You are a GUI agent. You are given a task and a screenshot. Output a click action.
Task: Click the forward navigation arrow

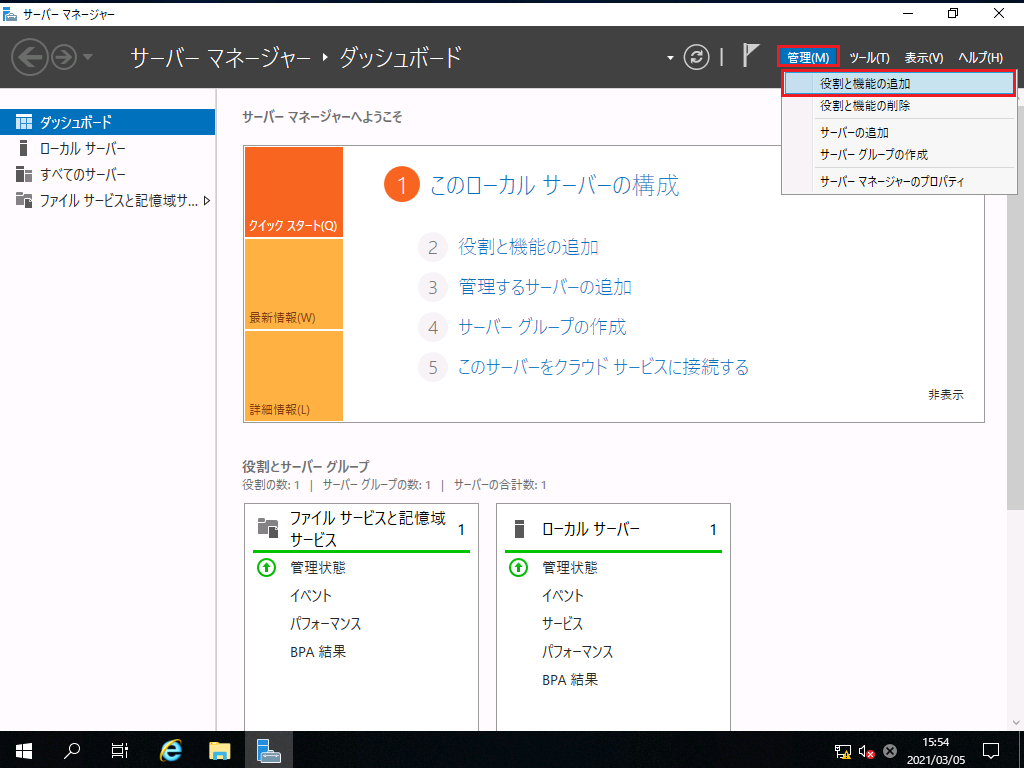point(64,57)
